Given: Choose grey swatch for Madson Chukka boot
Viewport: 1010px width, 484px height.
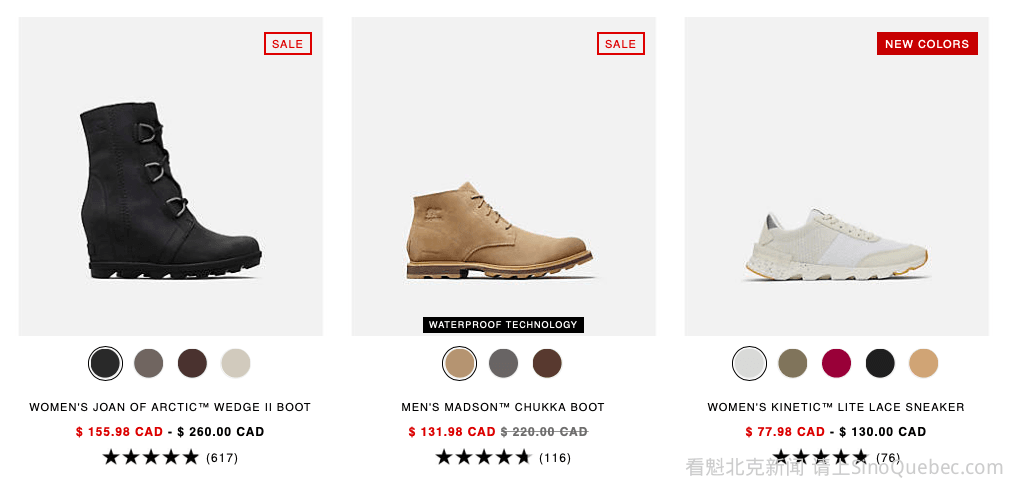Looking at the screenshot, I should (503, 363).
